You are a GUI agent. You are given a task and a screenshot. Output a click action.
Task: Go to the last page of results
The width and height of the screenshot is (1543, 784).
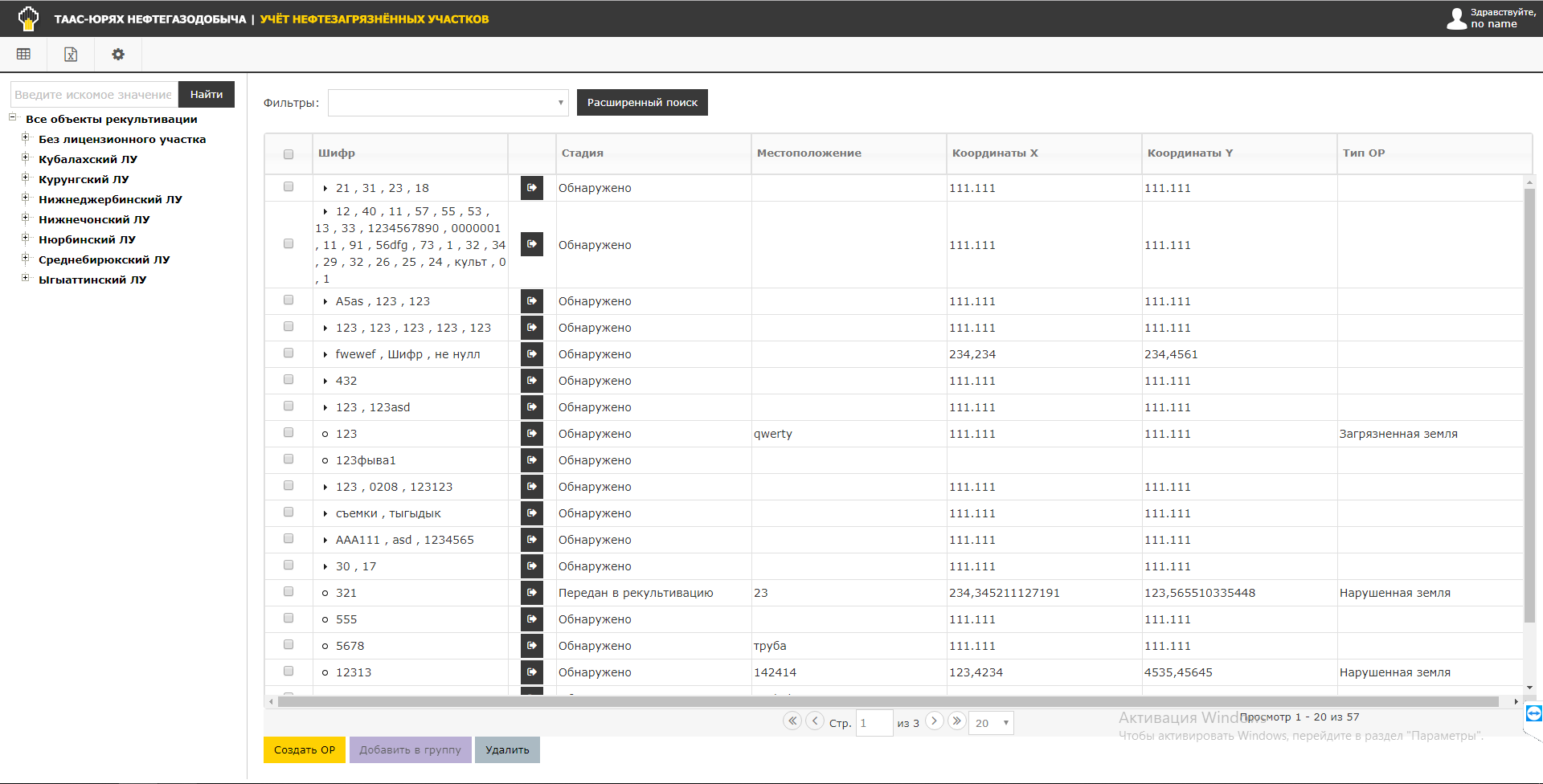[956, 721]
